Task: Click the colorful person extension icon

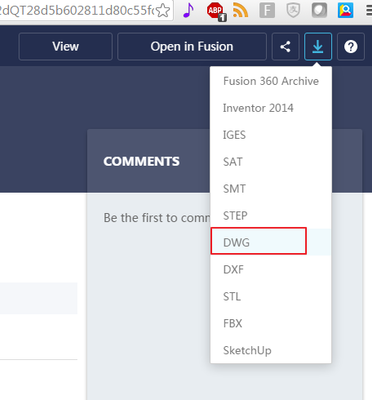Action: click(345, 10)
